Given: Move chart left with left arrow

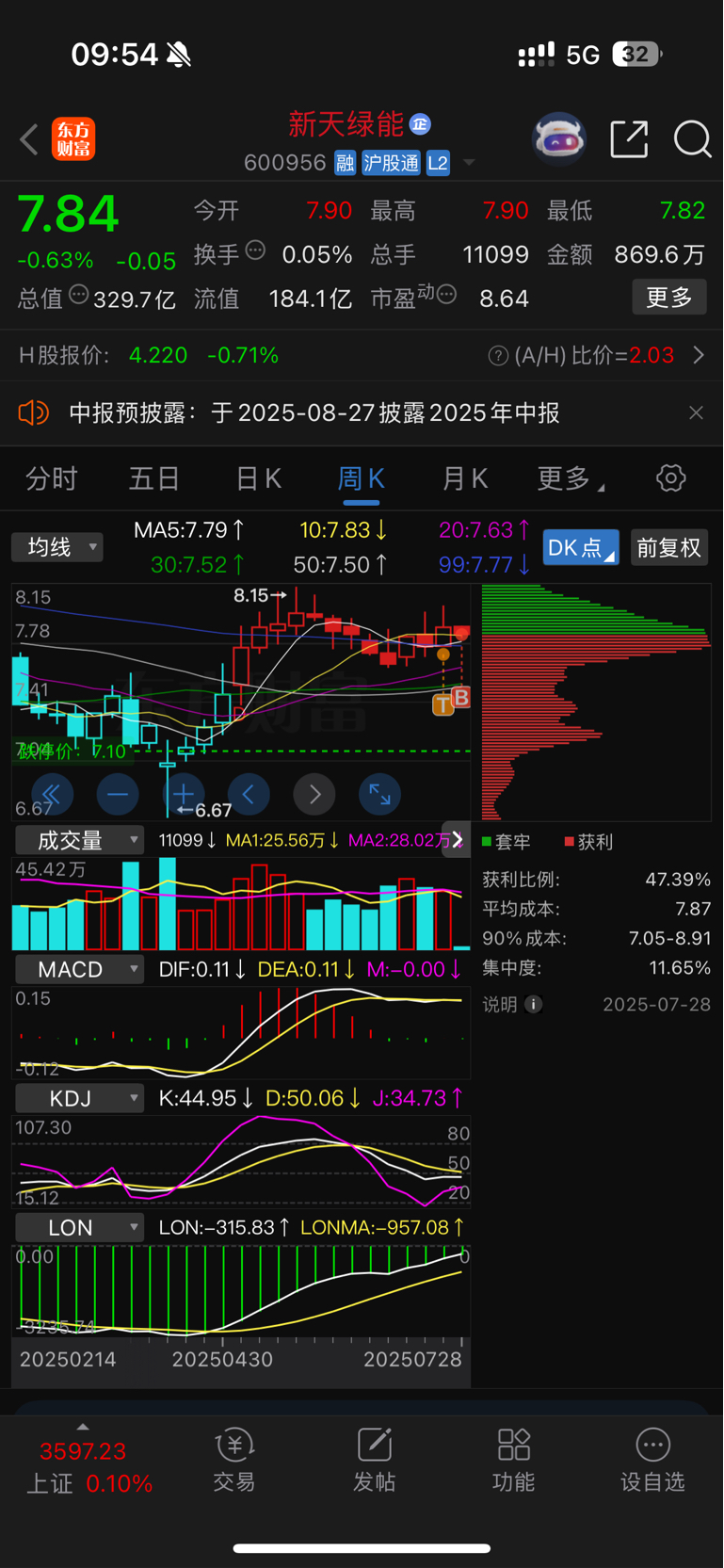Looking at the screenshot, I should click(249, 795).
